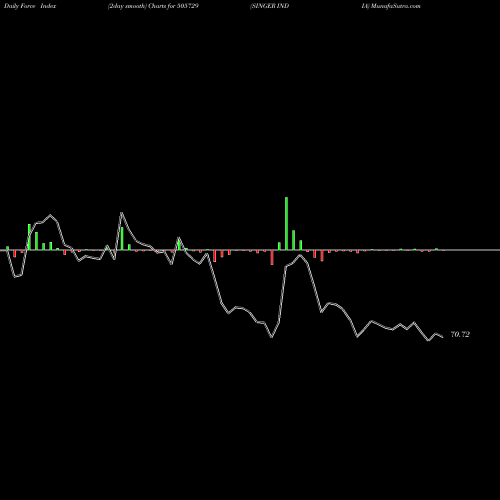The image size is (500, 500).
Task: Click '(2day smooth) Charts for 505729' text
Action: [x=153, y=6]
